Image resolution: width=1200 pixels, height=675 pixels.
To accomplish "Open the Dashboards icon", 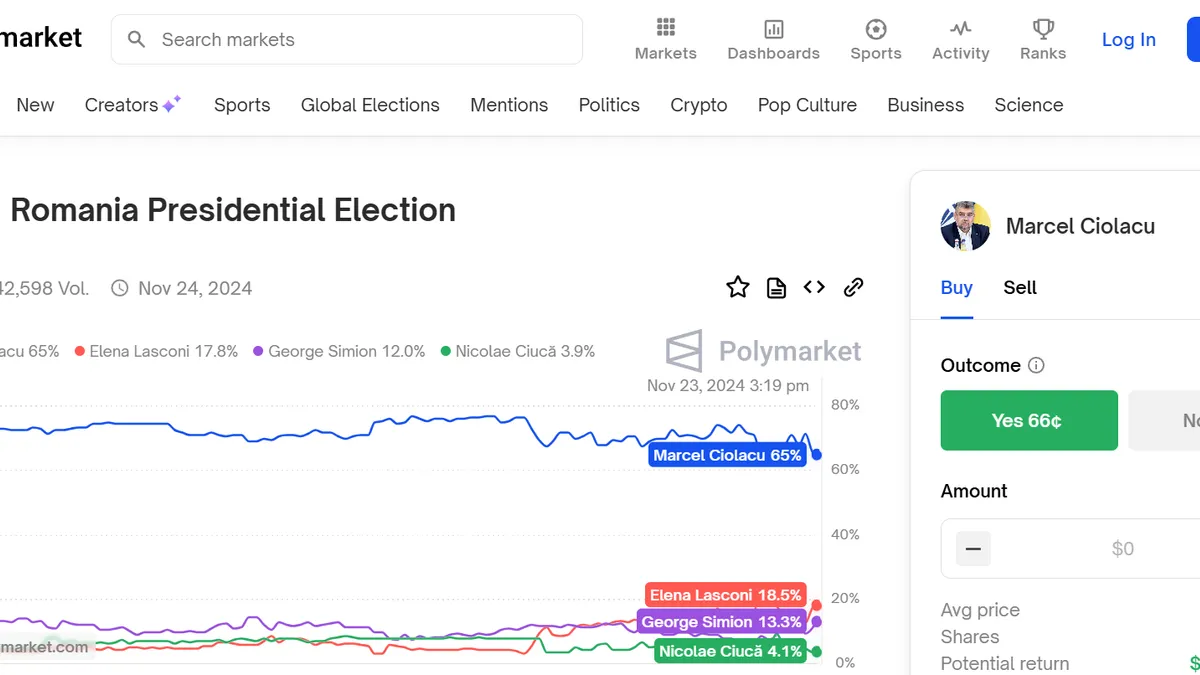I will [773, 28].
